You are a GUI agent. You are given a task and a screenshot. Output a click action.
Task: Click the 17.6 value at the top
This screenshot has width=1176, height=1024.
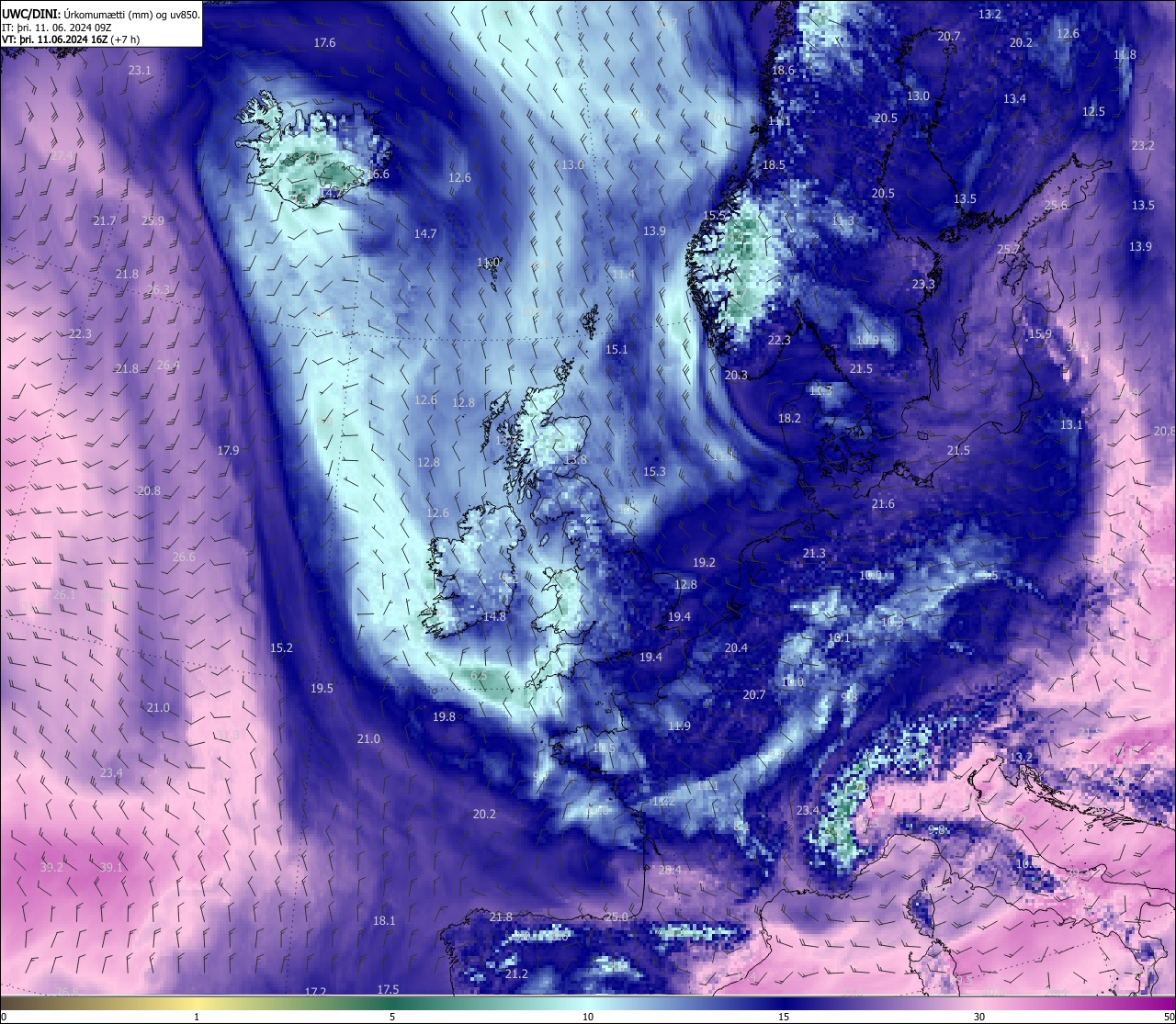click(324, 43)
